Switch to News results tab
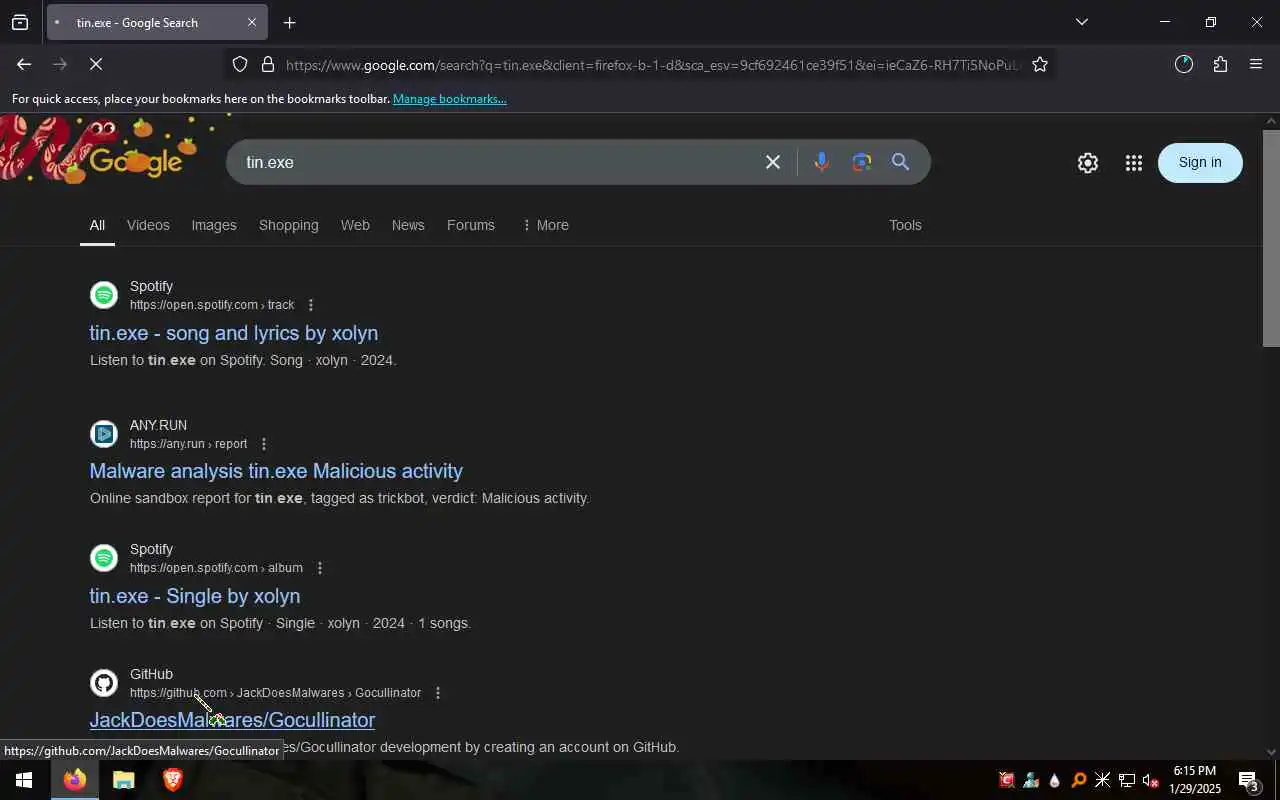 [408, 225]
